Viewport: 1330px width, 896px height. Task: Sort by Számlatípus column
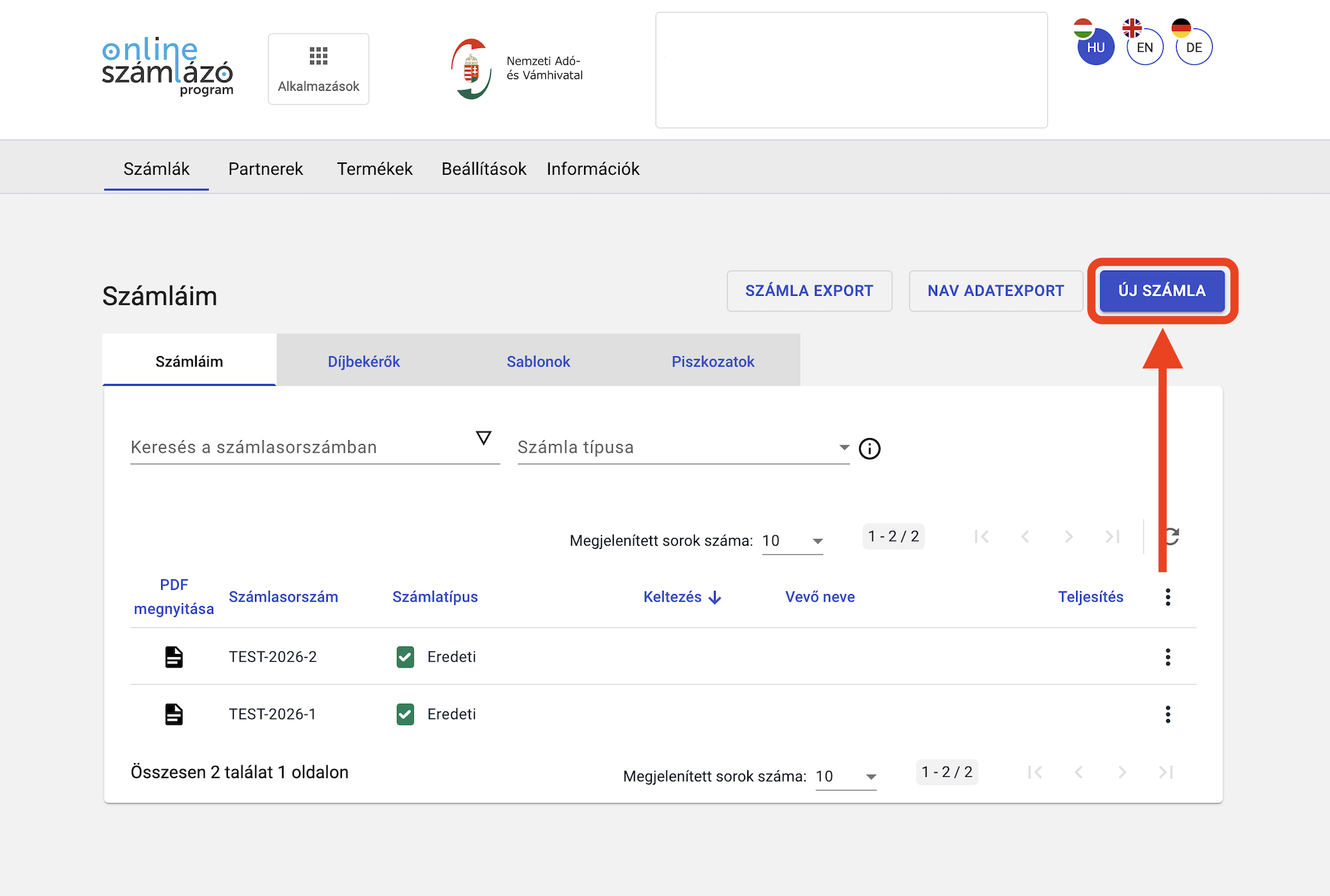pos(435,597)
